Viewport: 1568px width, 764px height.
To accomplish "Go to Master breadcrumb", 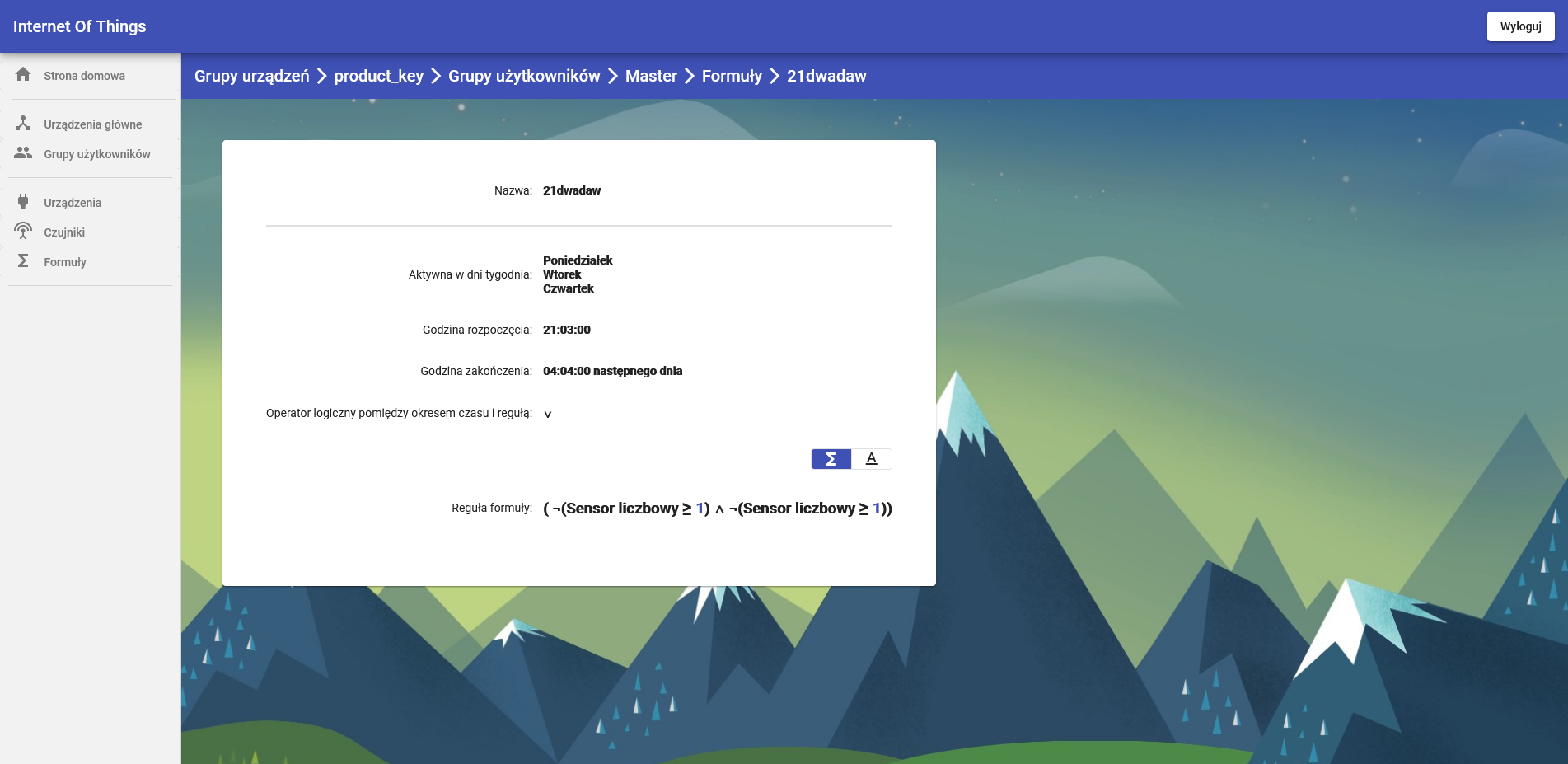I will point(651,76).
